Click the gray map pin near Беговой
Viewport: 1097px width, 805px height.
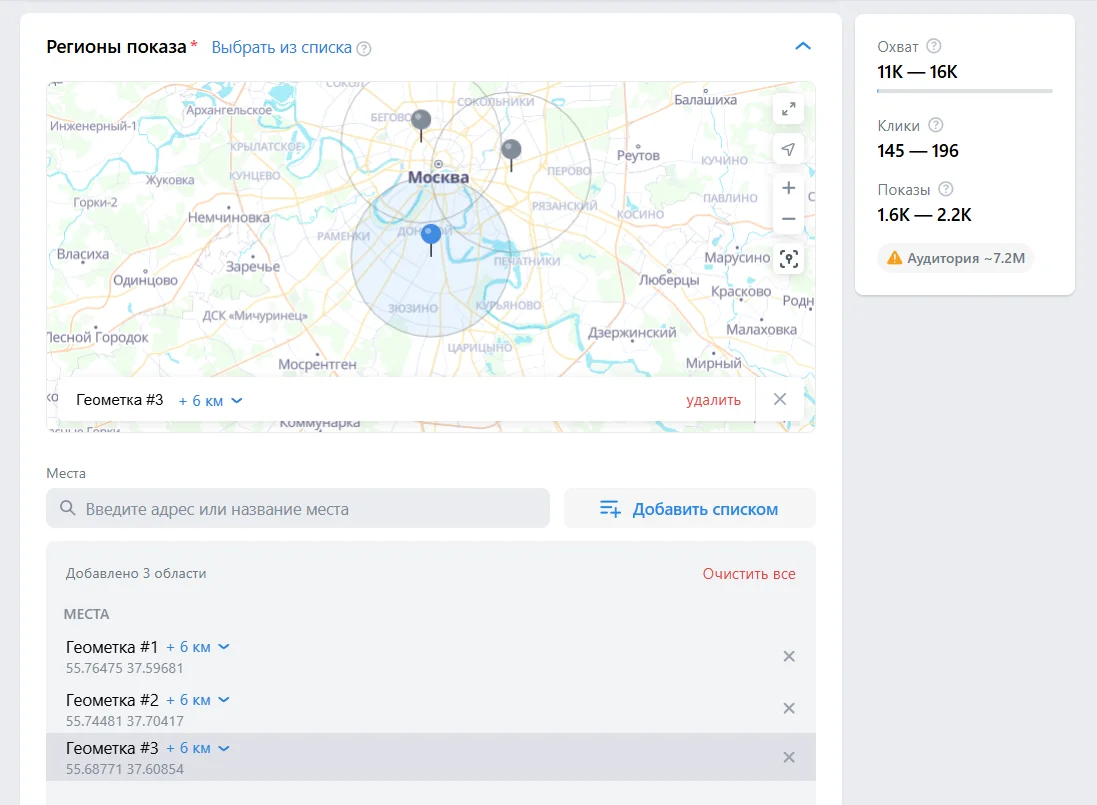coord(421,121)
